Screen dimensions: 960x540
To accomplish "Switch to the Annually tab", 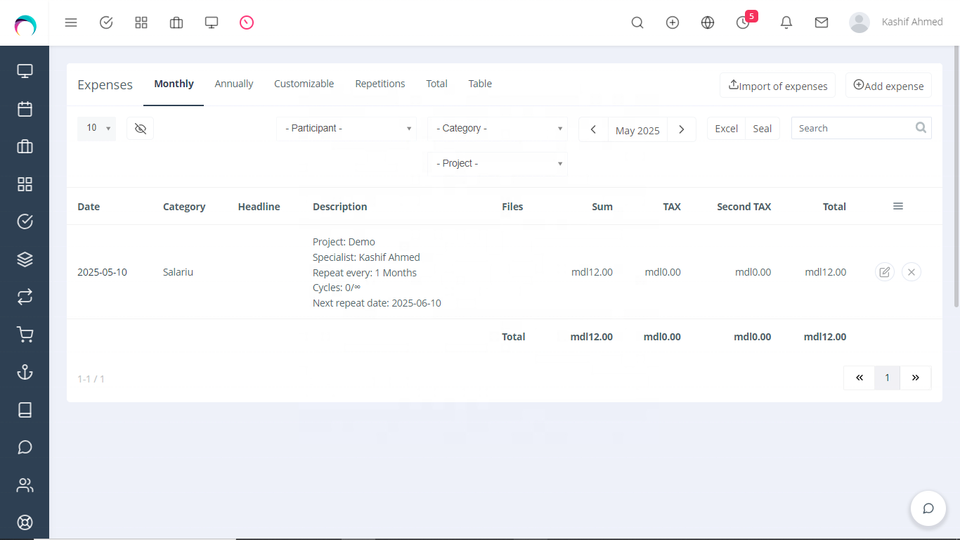I will coord(234,84).
